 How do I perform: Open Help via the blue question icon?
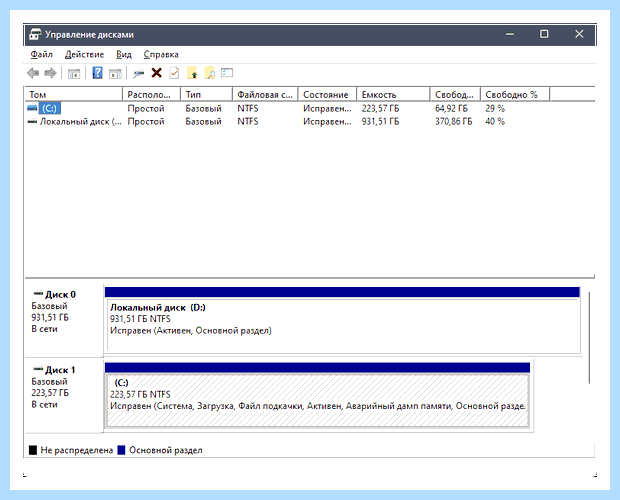coord(97,73)
